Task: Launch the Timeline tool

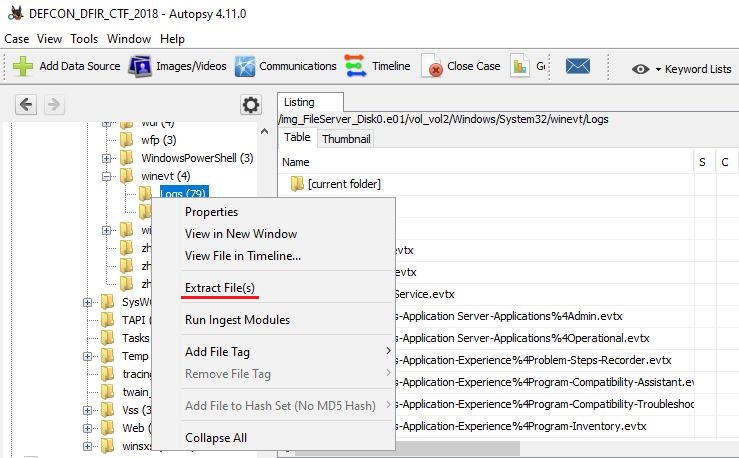Action: [355, 67]
